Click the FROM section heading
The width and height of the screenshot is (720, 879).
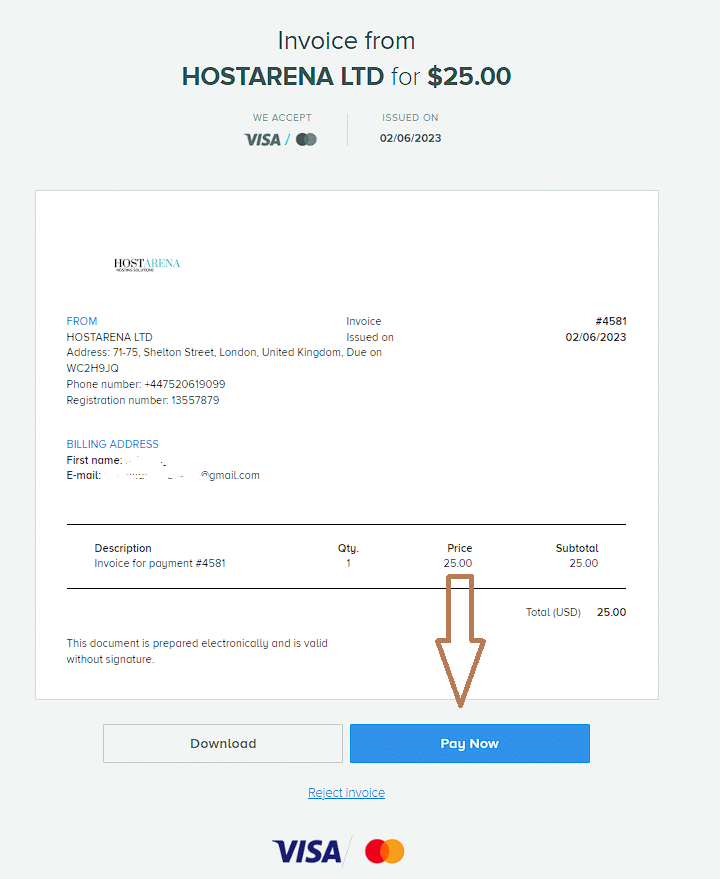82,321
